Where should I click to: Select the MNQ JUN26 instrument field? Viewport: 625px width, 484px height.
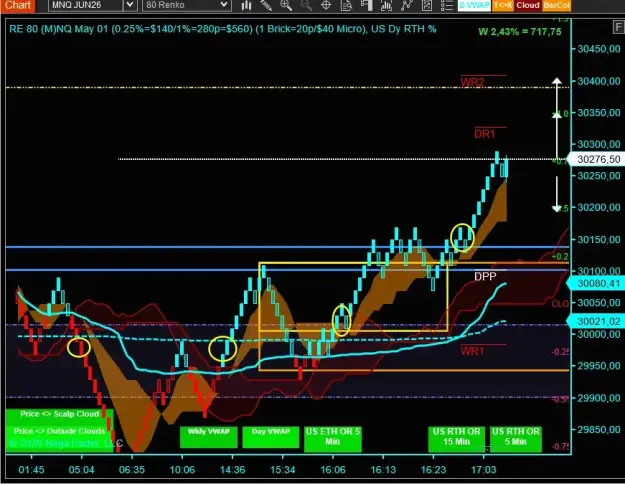[x=86, y=5]
